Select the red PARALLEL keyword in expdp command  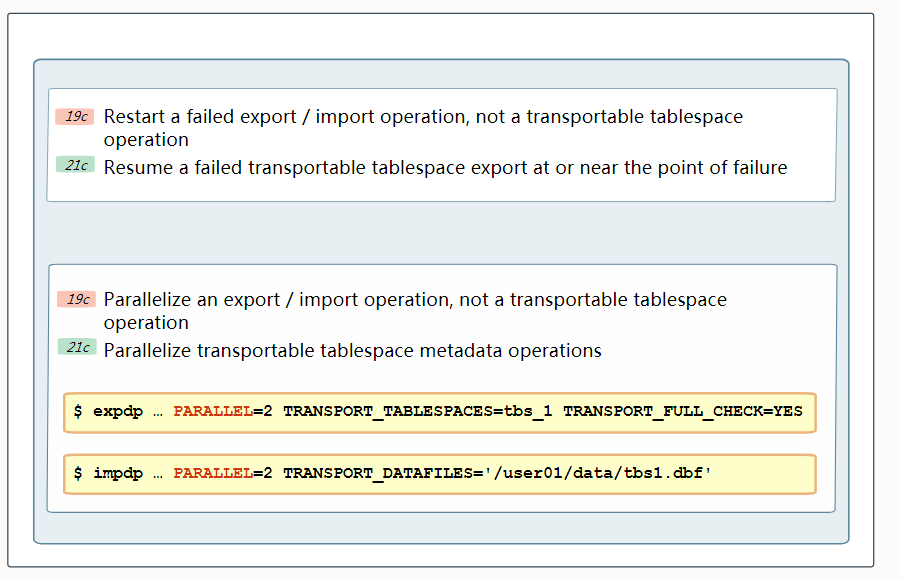(212, 411)
